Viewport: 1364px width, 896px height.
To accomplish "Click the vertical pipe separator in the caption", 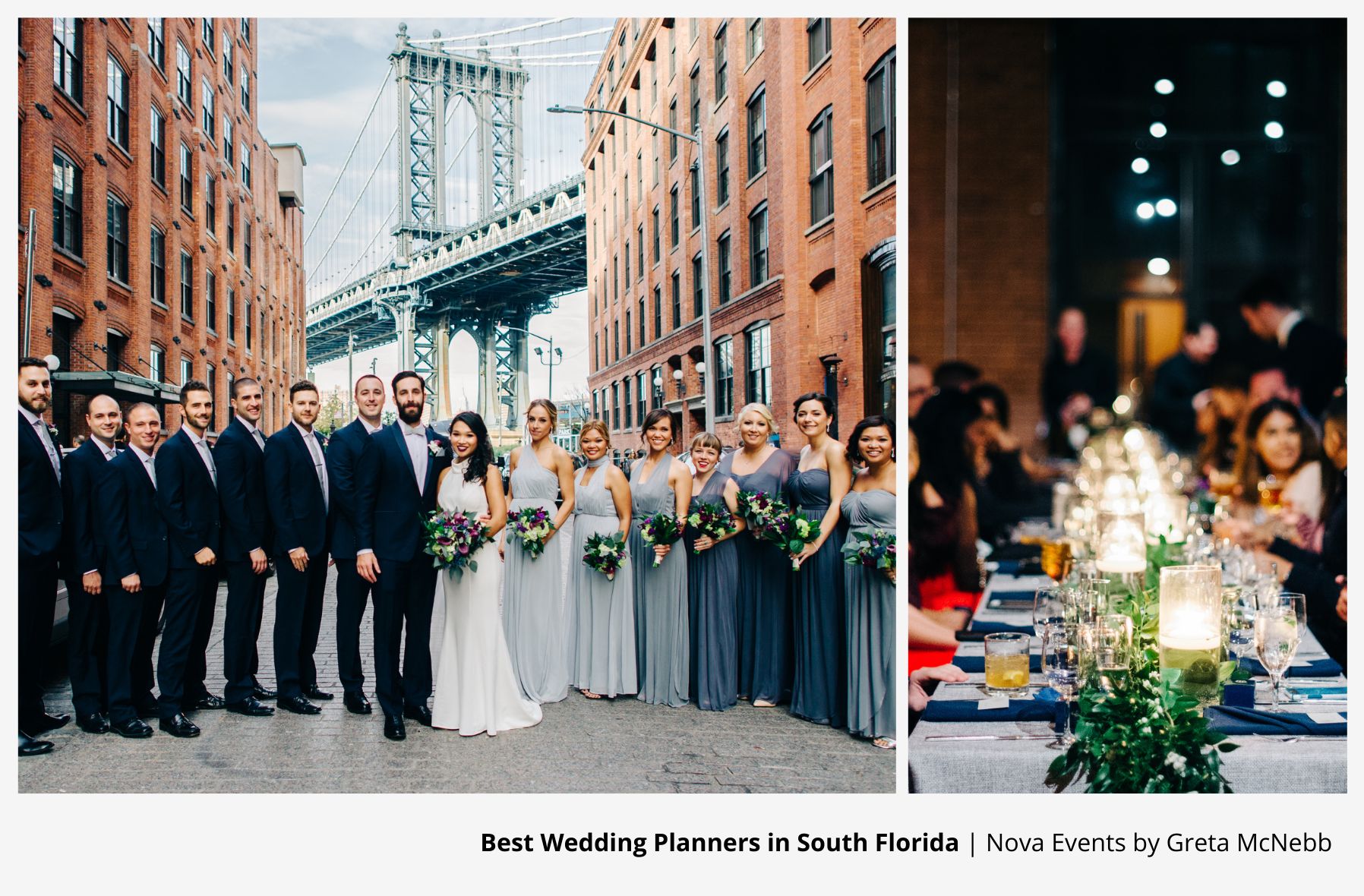I will [972, 844].
